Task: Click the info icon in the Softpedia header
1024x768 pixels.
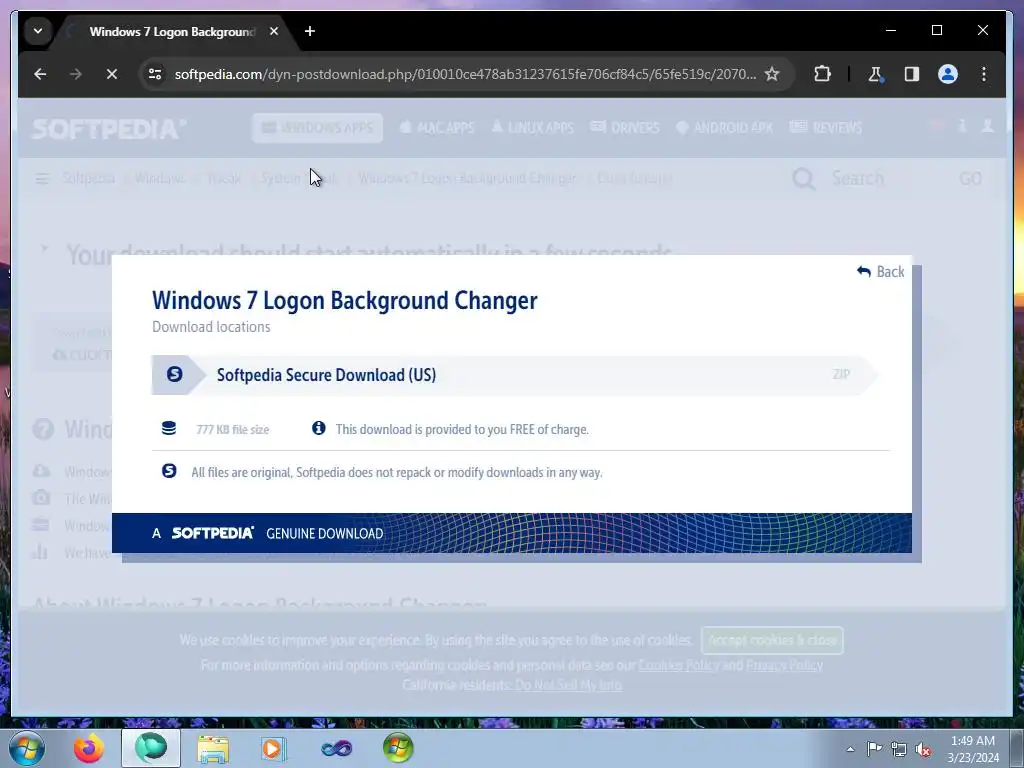Action: pos(962,126)
